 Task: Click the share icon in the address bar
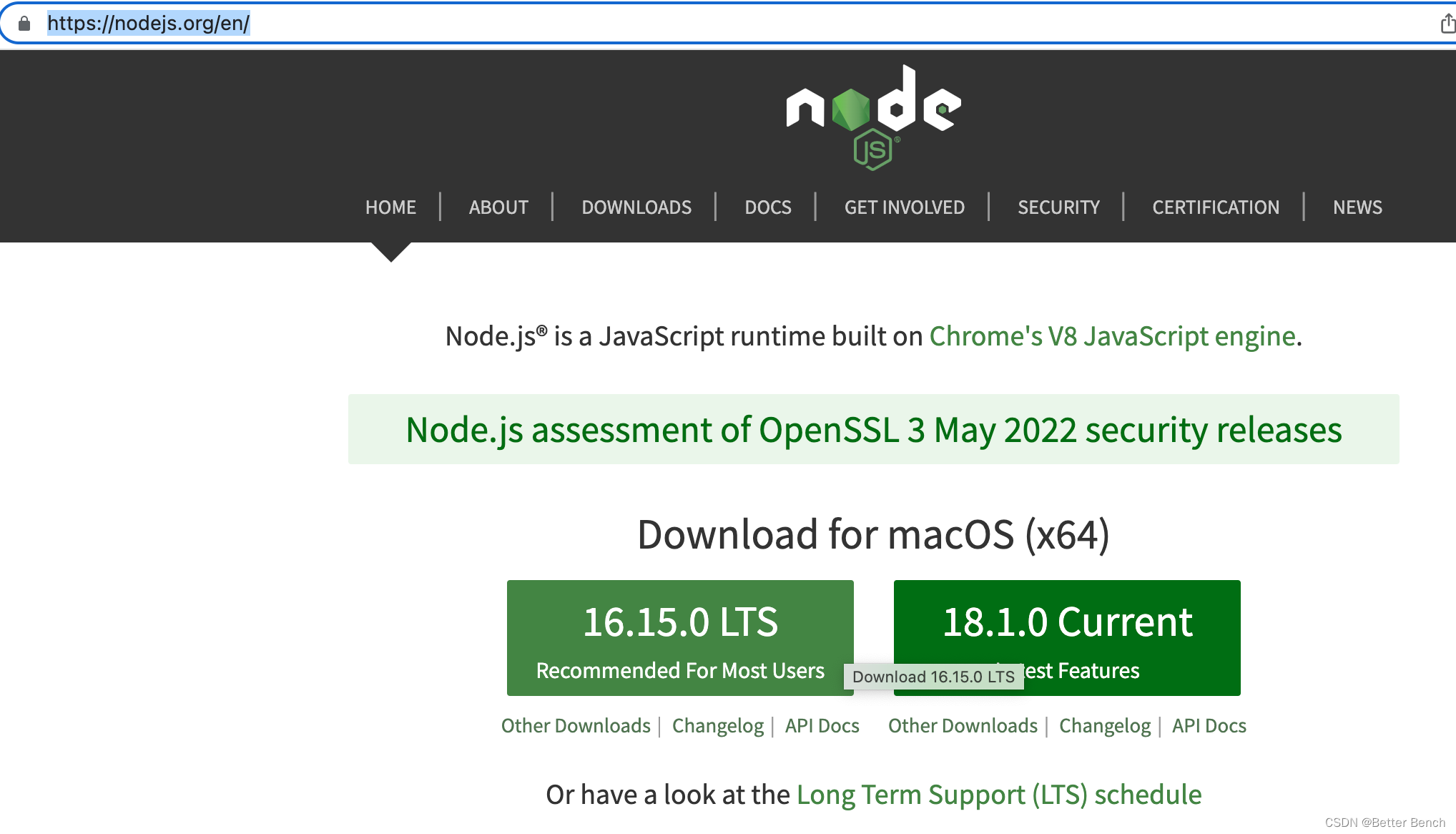coord(1447,24)
